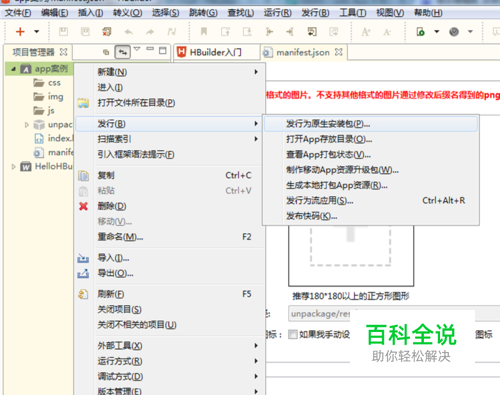This screenshot has height=395, width=500.
Task: Click the app icon preview box
Action: (x=351, y=256)
